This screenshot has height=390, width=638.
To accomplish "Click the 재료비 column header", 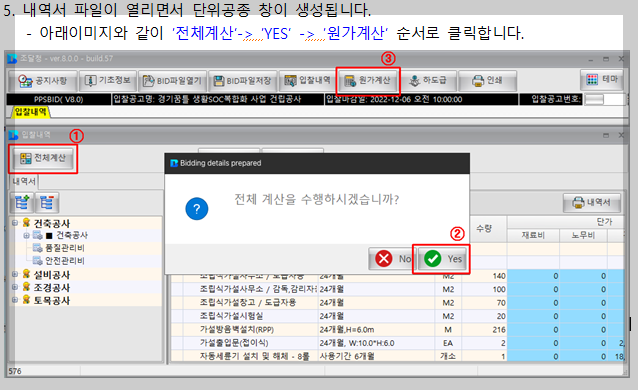I will pos(533,235).
